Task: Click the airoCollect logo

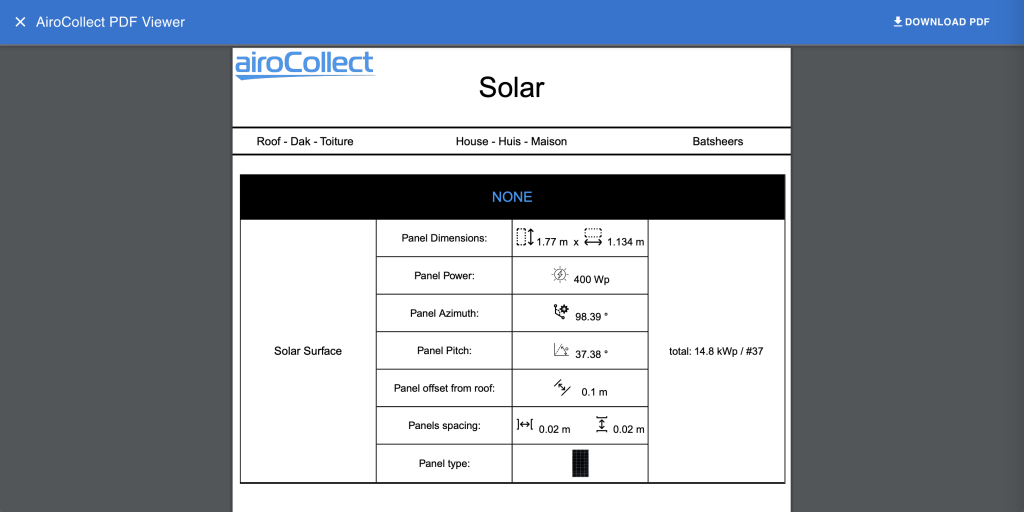Action: pyautogui.click(x=304, y=64)
